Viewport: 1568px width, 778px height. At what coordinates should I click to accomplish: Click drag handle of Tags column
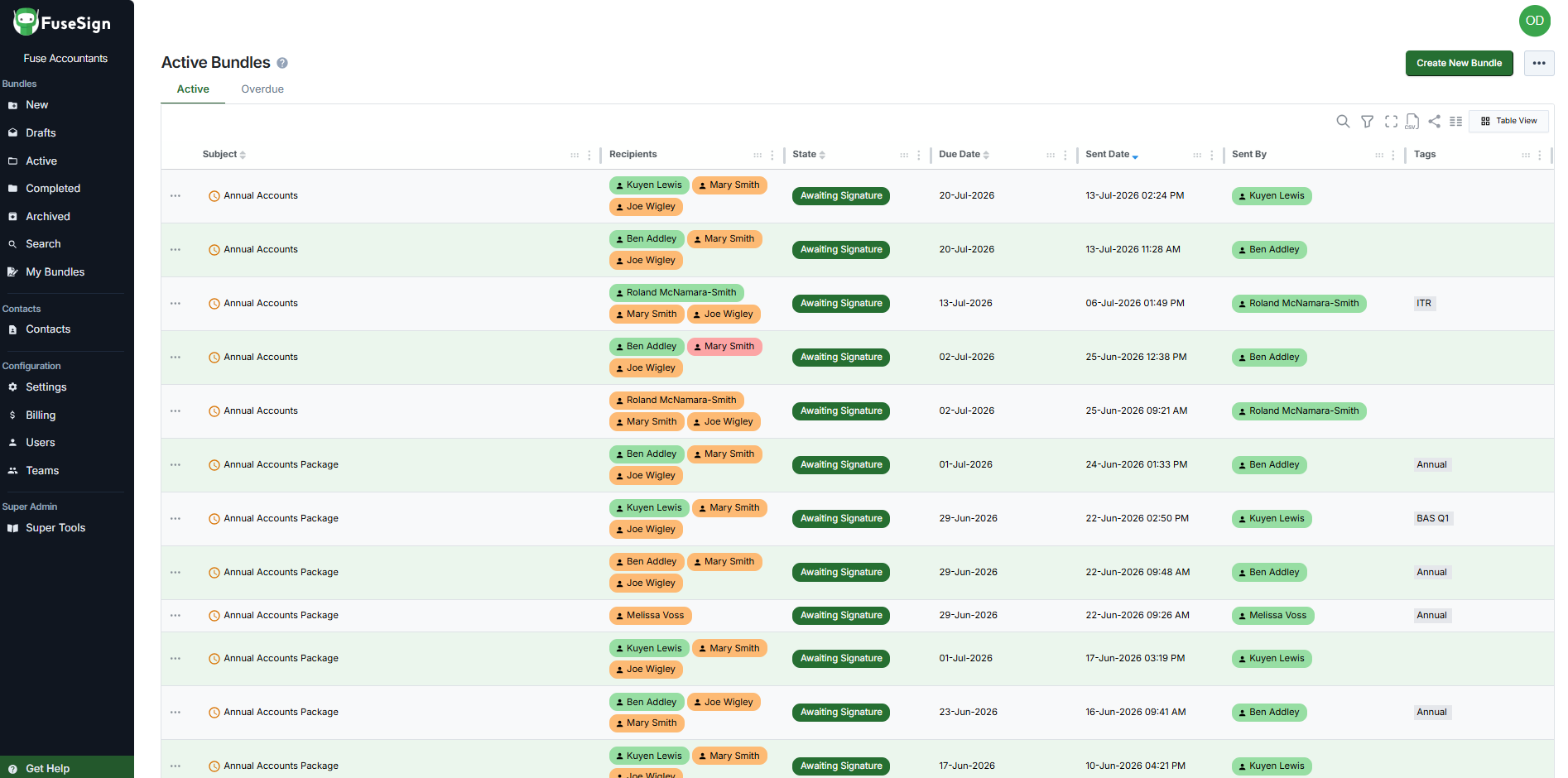click(x=1526, y=155)
